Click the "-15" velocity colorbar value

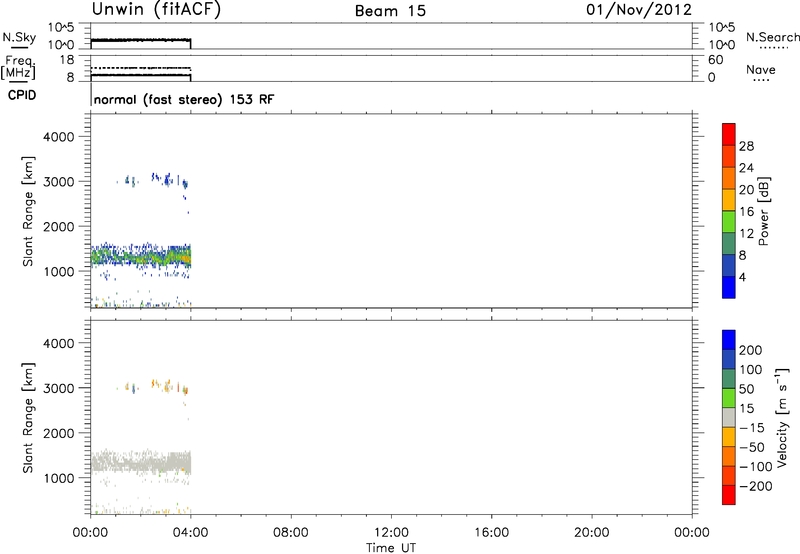point(752,428)
